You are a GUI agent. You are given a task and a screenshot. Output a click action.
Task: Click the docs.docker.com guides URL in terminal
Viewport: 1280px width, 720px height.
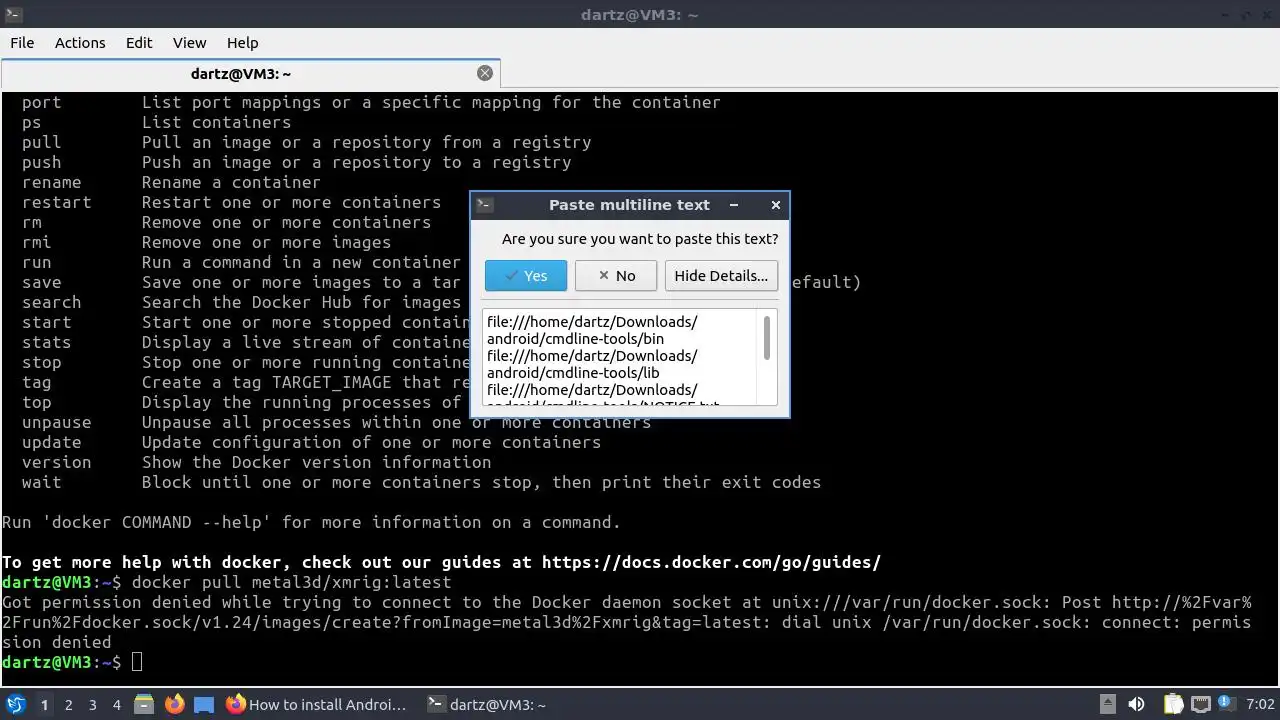711,562
